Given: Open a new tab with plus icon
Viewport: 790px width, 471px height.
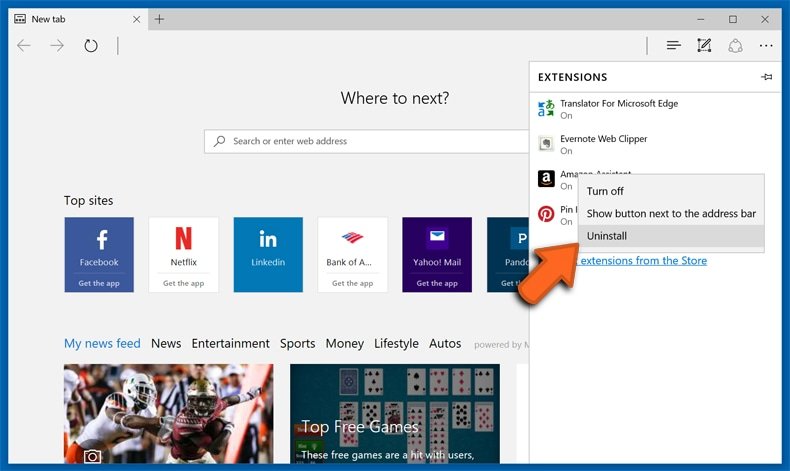Looking at the screenshot, I should tap(159, 19).
